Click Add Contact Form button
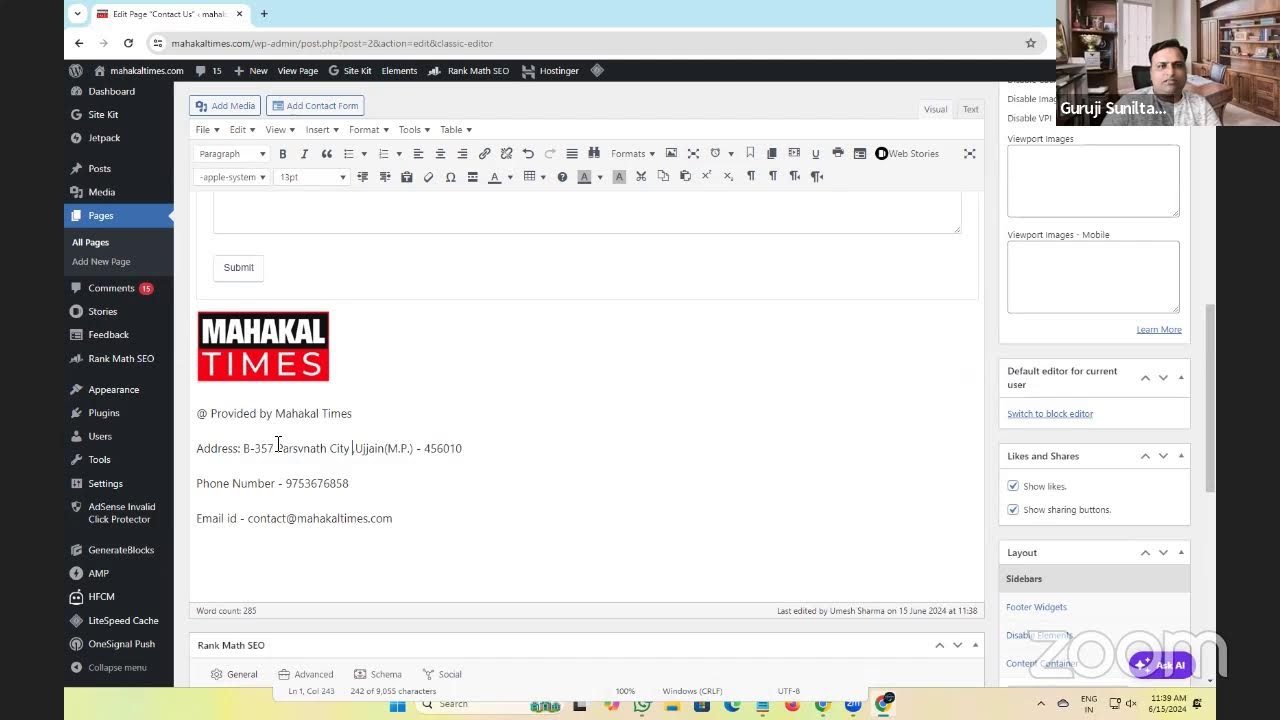Screen dimensions: 1280x720 tap(315, 105)
